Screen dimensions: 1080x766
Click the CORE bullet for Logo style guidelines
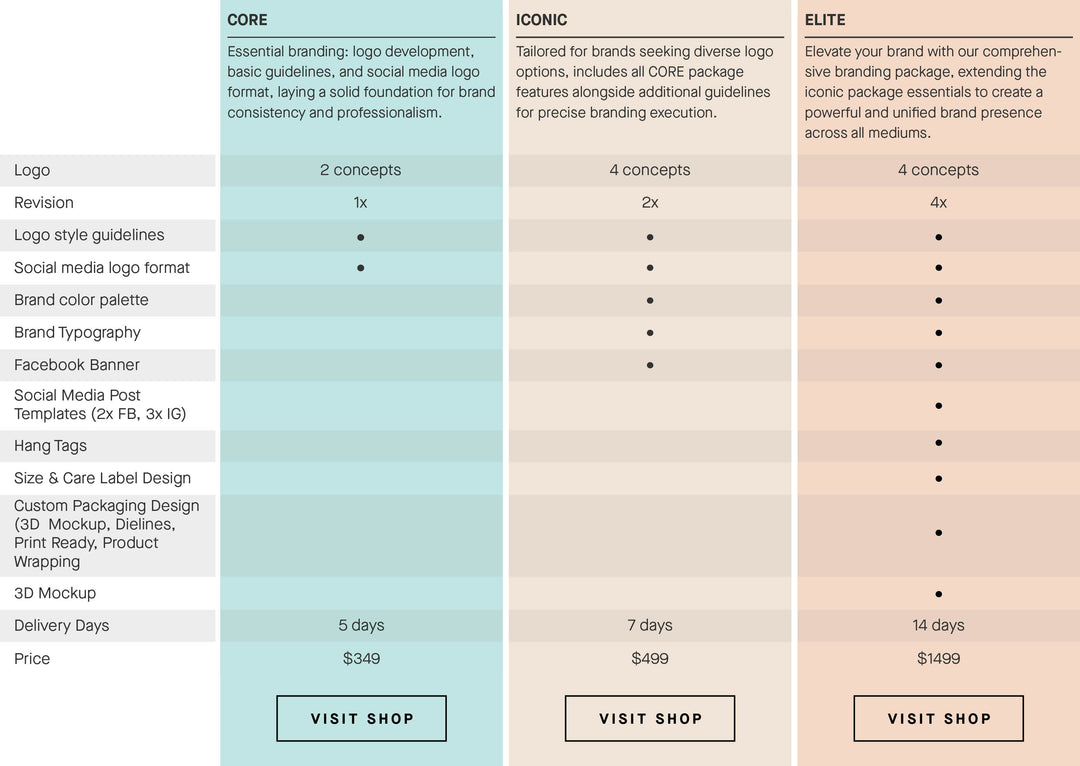[x=361, y=237]
